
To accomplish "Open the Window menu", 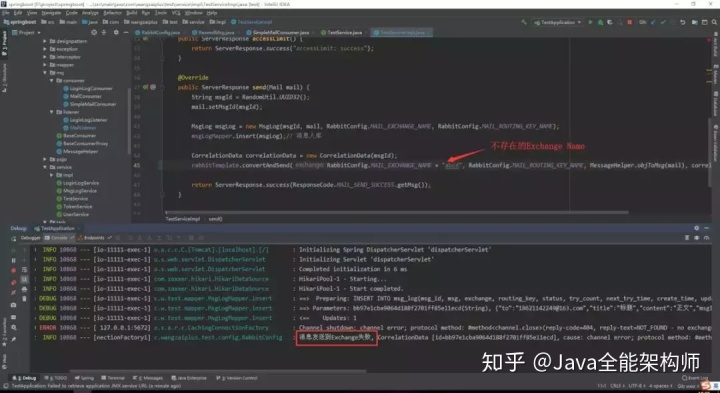I will [193, 13].
